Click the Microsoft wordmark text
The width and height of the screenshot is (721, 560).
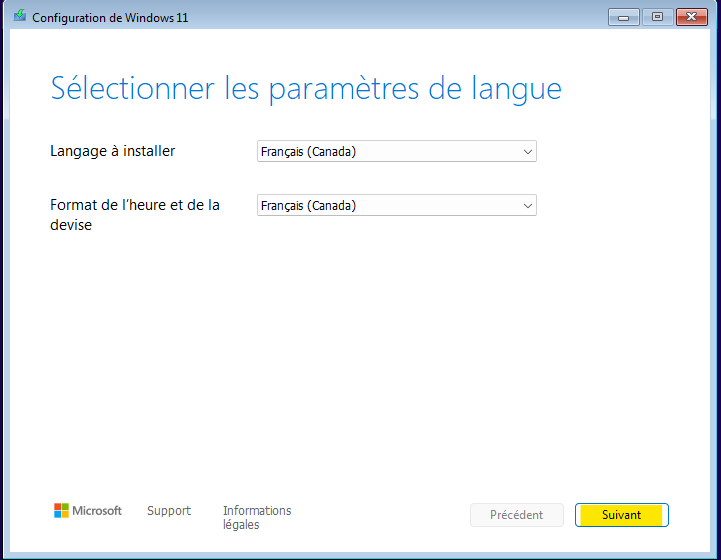[x=97, y=511]
